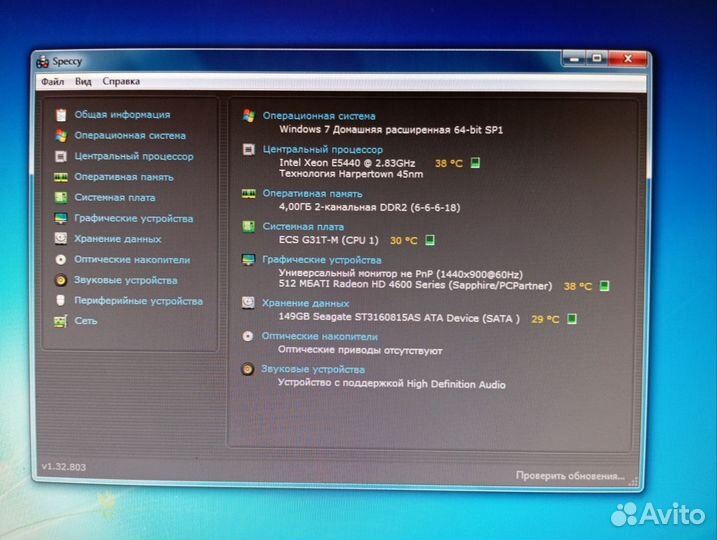The width and height of the screenshot is (717, 540).
Task: Click the mouse icon beside Периферийные устройства
Action: pyautogui.click(x=60, y=300)
